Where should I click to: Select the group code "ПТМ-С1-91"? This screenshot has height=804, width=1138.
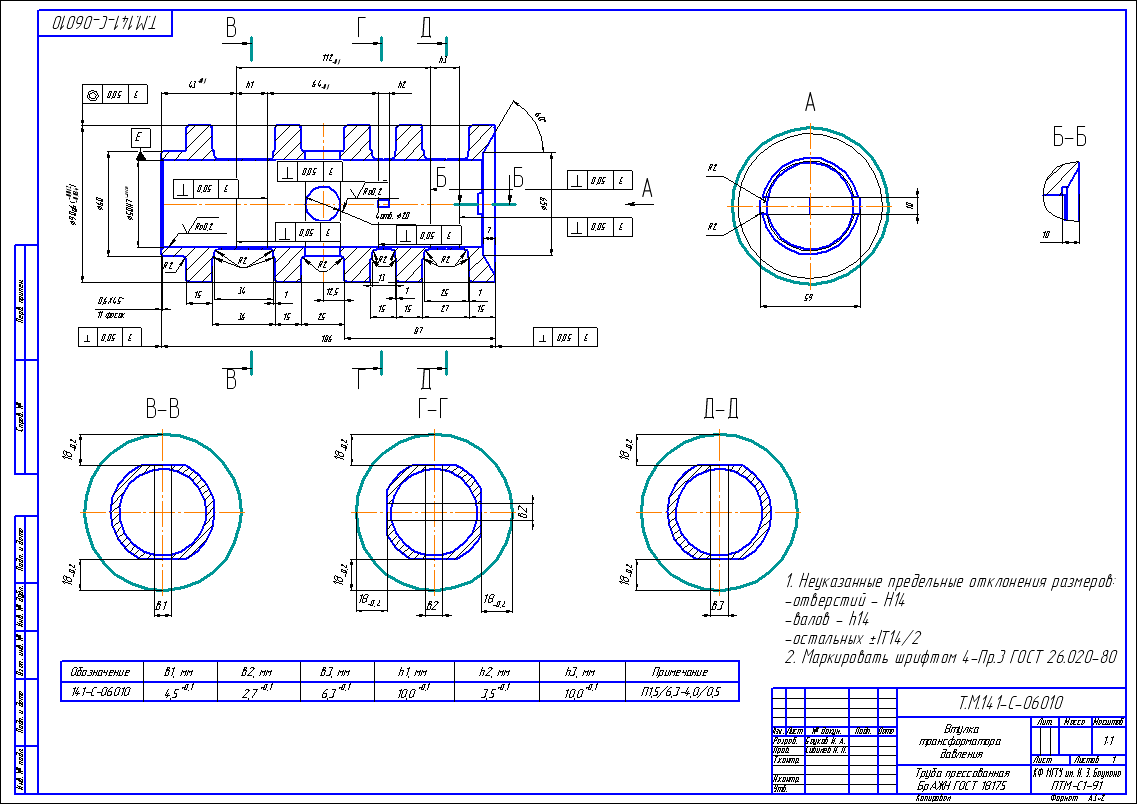click(1077, 786)
